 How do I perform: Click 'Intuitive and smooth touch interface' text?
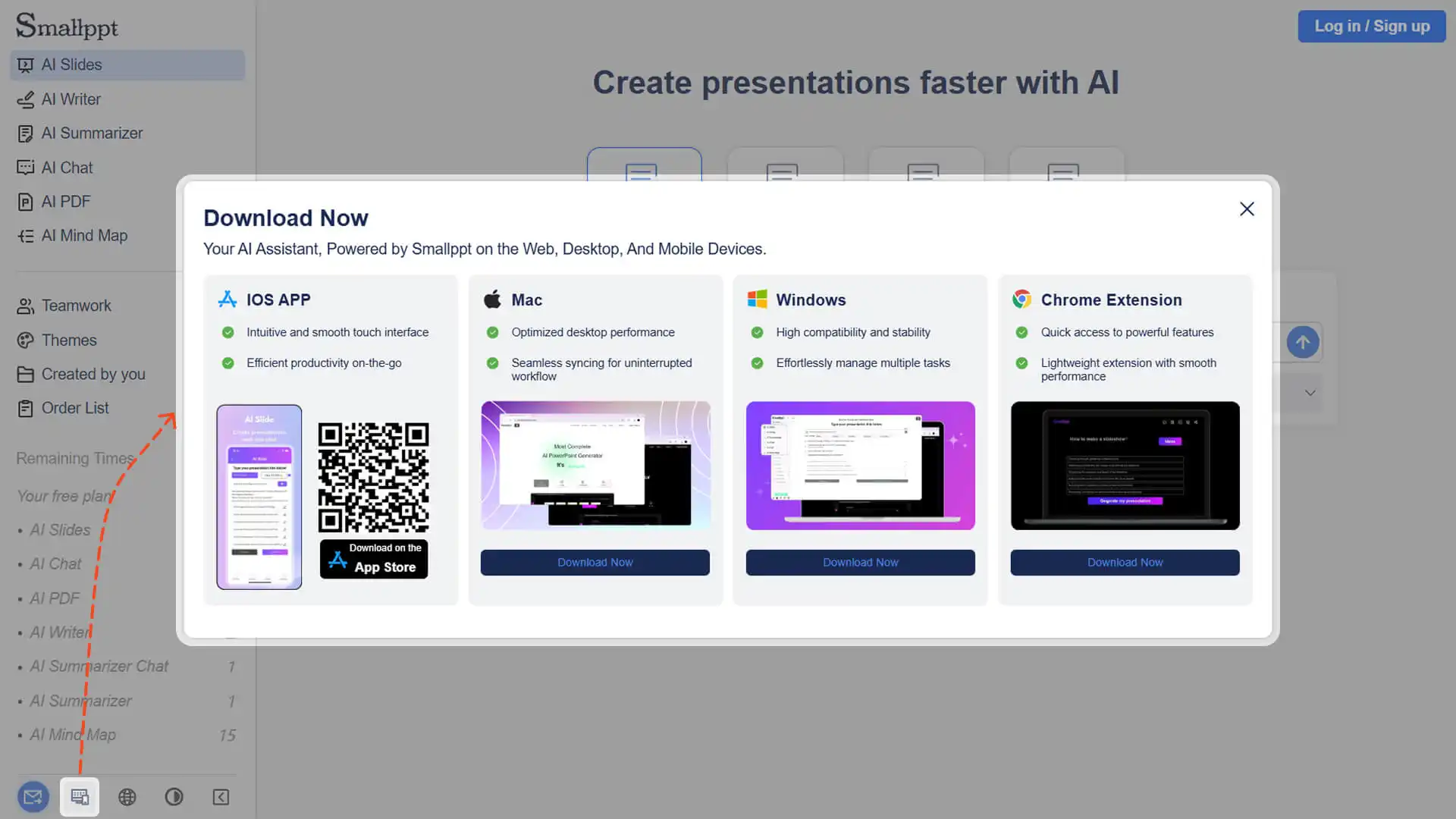point(337,332)
